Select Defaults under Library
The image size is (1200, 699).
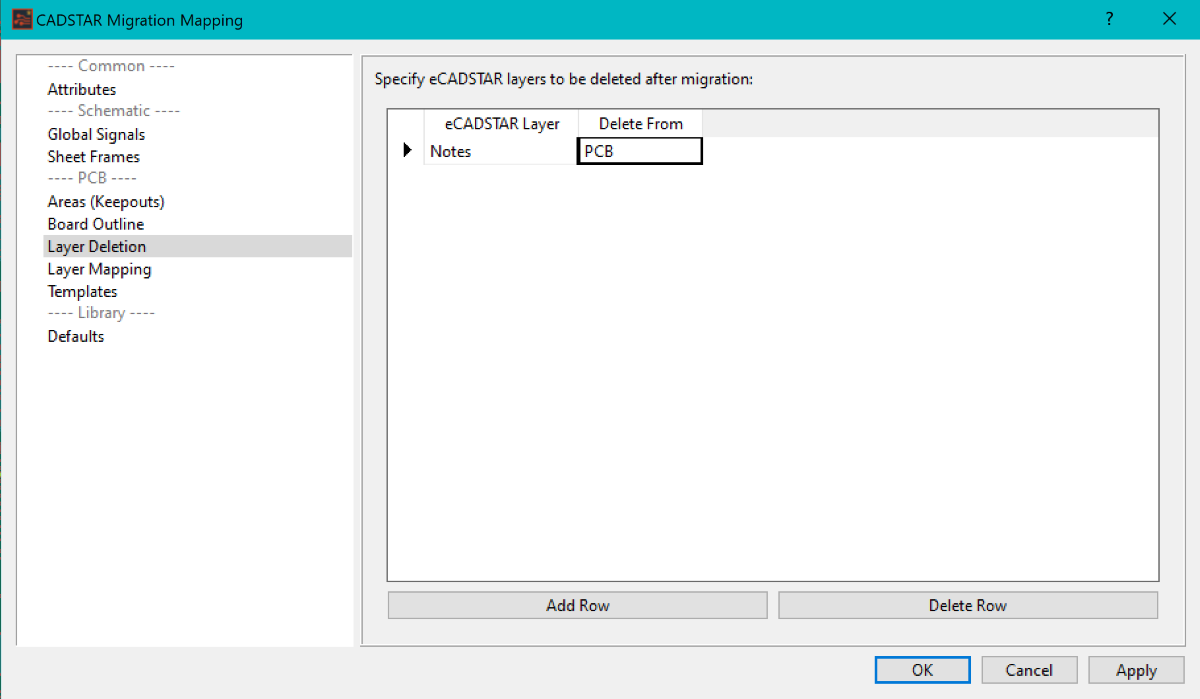pos(76,336)
